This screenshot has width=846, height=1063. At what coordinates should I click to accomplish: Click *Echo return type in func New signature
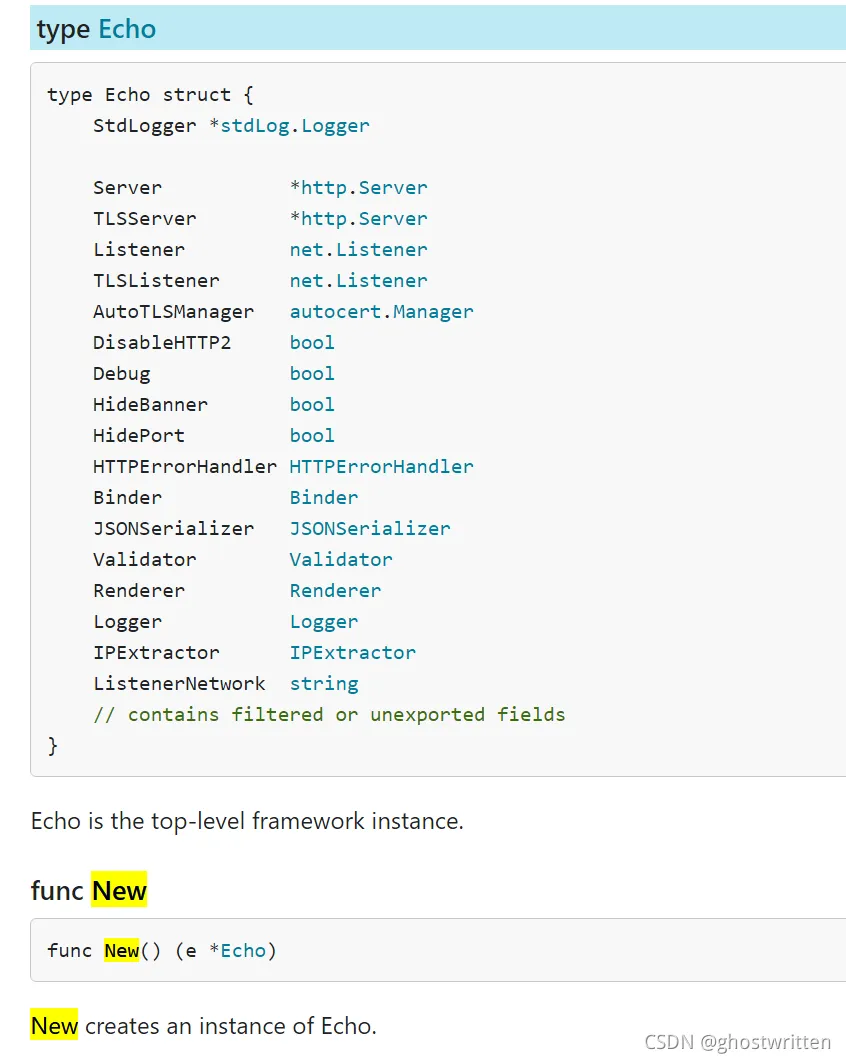(x=243, y=950)
